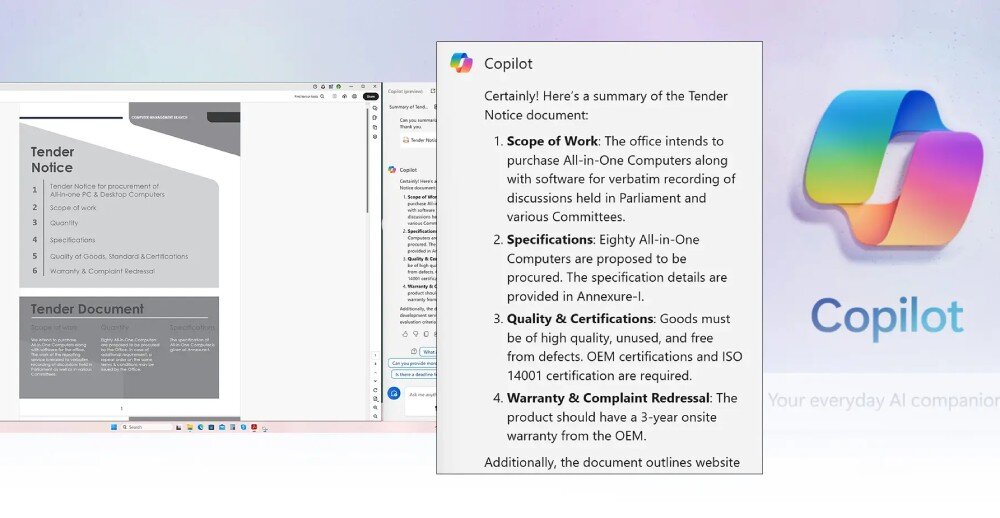Click 'Warranty & Complaint Redressal' list entry
Screen dimensions: 1000x518
pyautogui.click(x=102, y=271)
